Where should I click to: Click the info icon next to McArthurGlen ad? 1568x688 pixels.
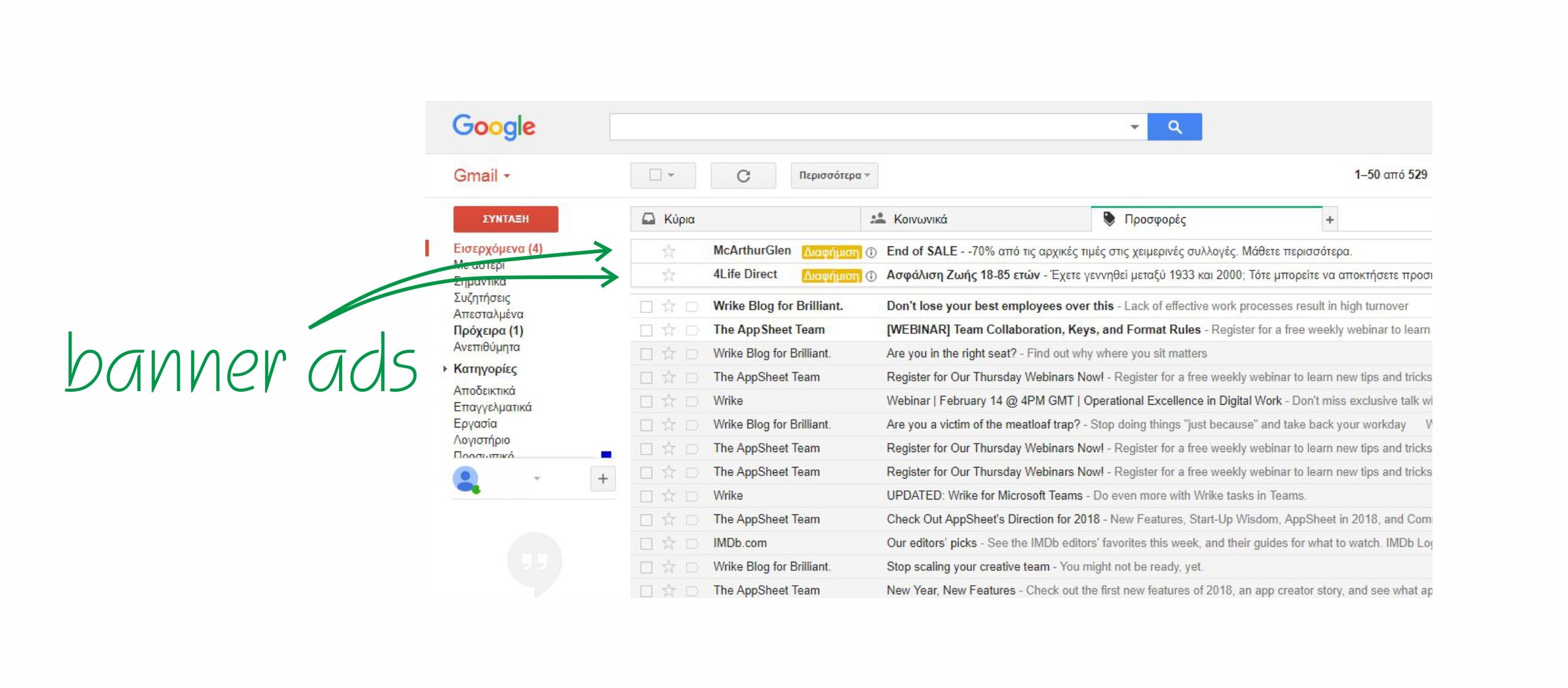pos(872,251)
